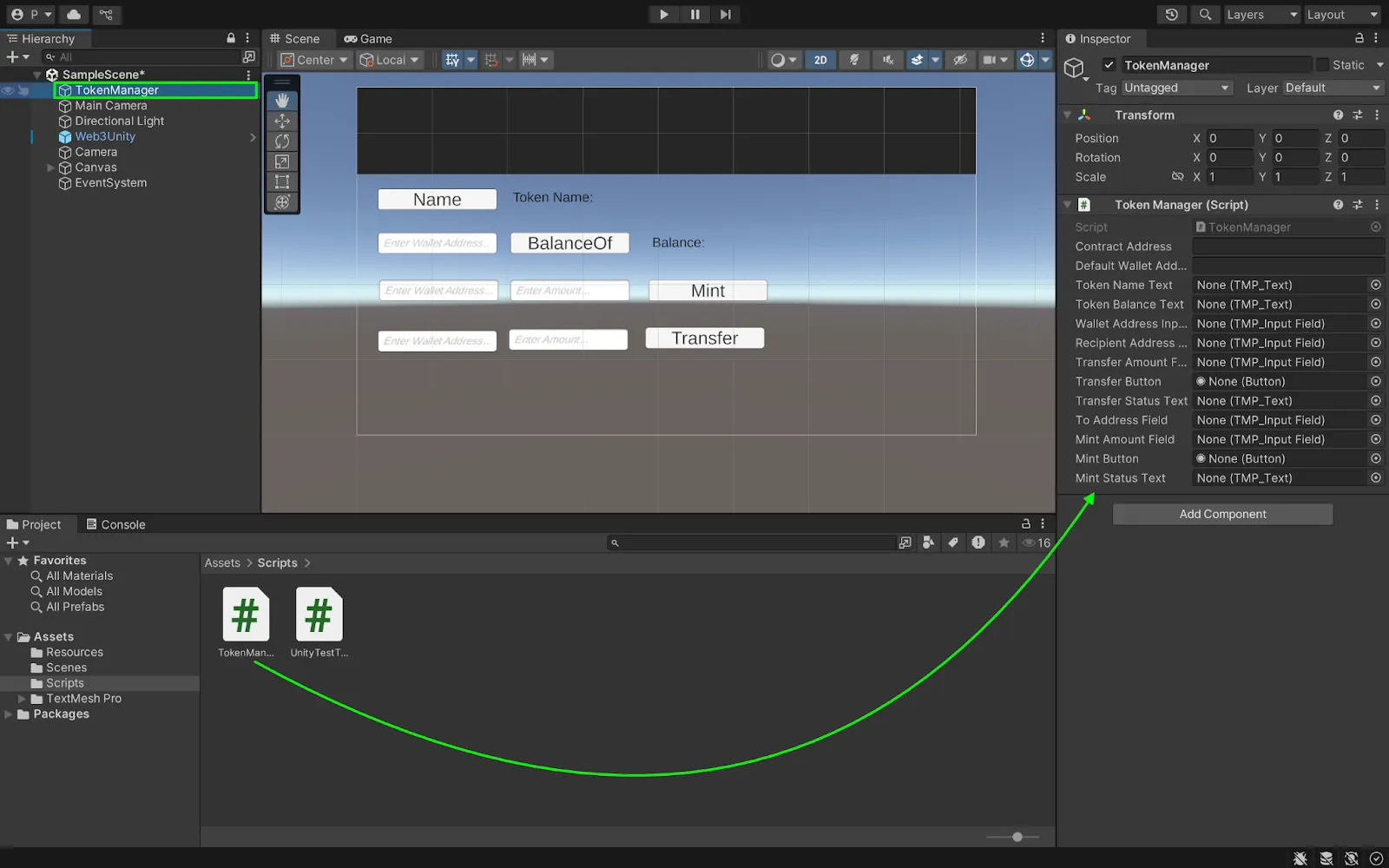Select the Hand tool in Scene toolbar
This screenshot has height=868, width=1389.
(282, 101)
